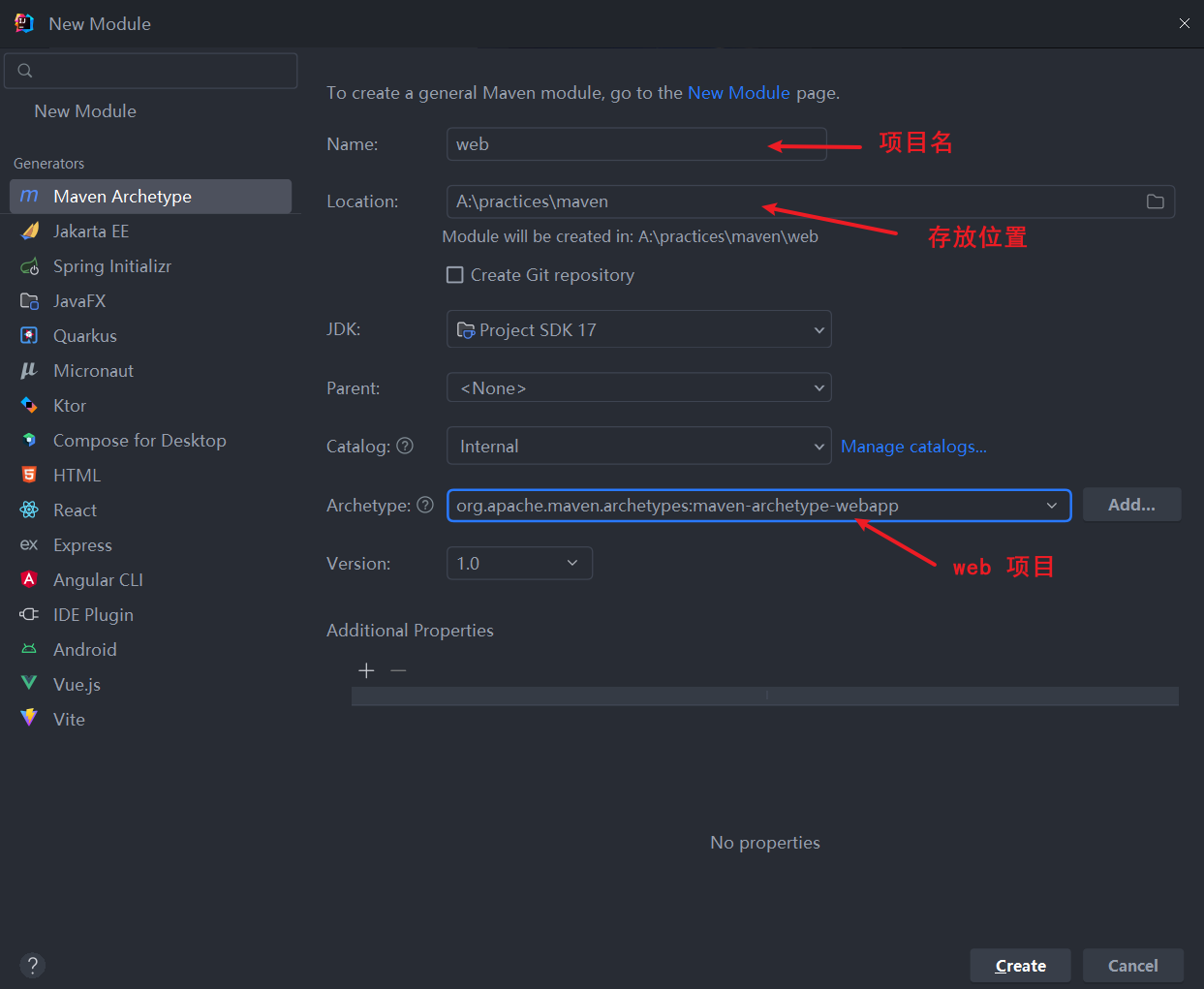The width and height of the screenshot is (1204, 989).
Task: Click the Cancel button
Action: [1133, 966]
